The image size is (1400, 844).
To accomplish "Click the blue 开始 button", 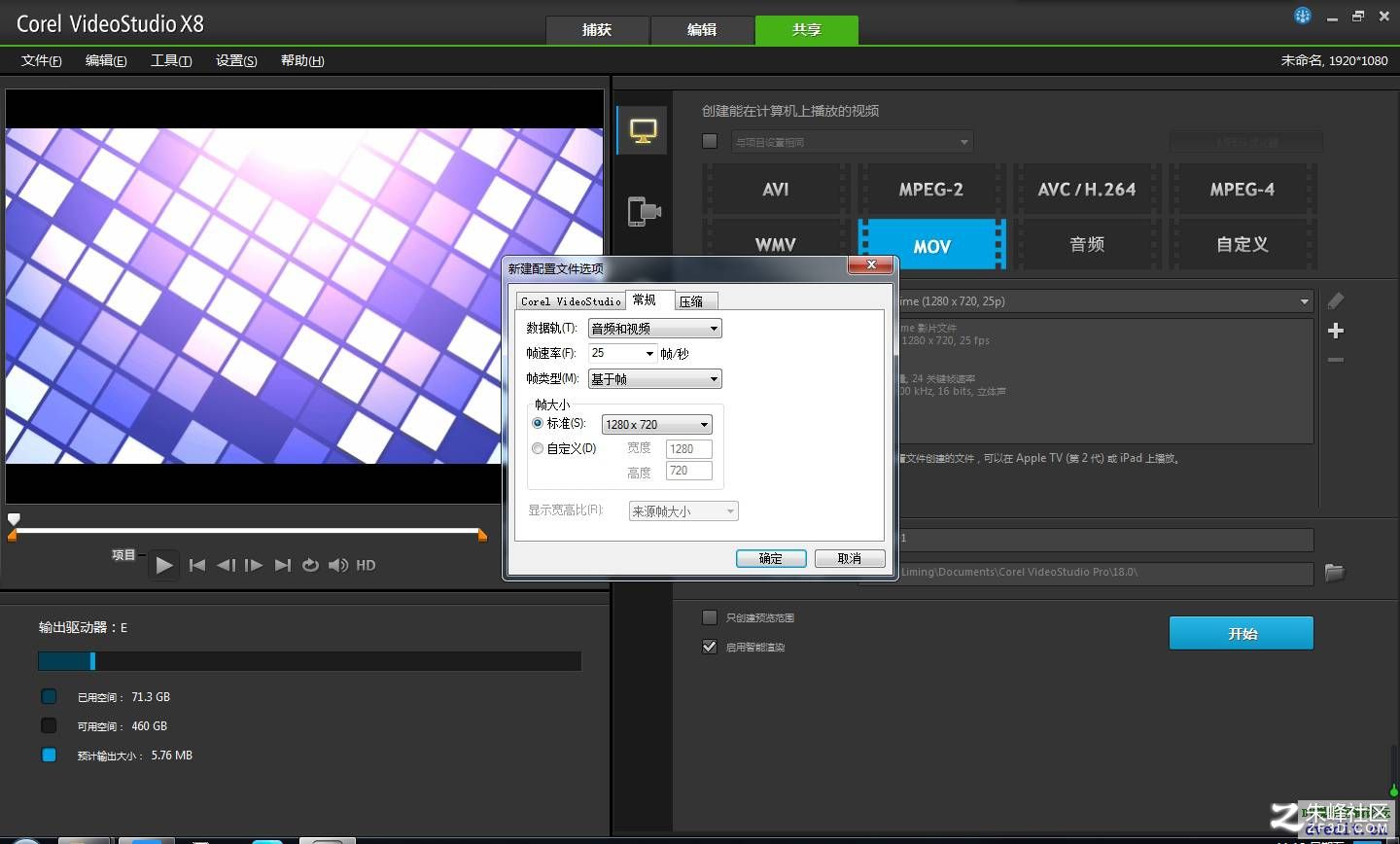I will coord(1242,633).
